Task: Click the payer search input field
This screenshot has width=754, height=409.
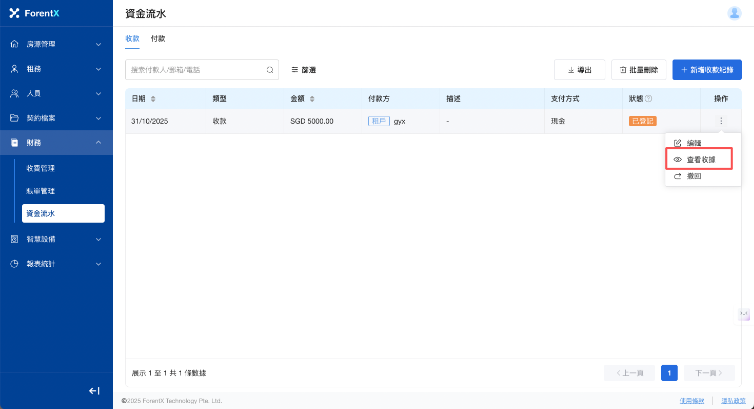Action: (195, 70)
